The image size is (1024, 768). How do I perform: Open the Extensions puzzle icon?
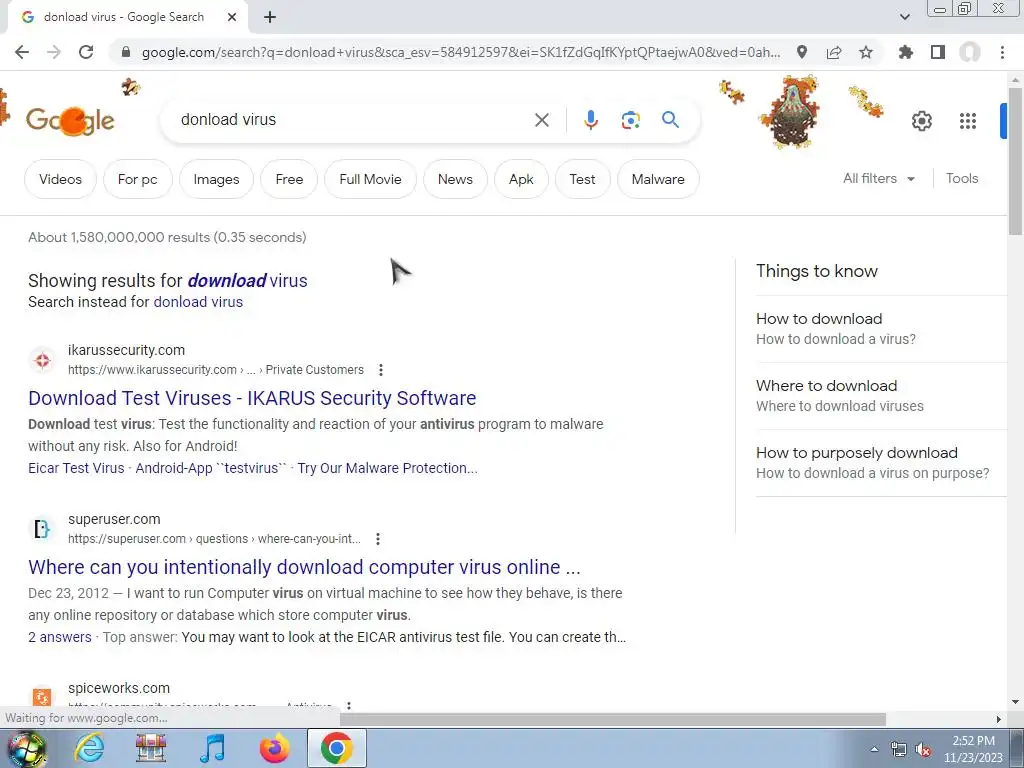[905, 52]
